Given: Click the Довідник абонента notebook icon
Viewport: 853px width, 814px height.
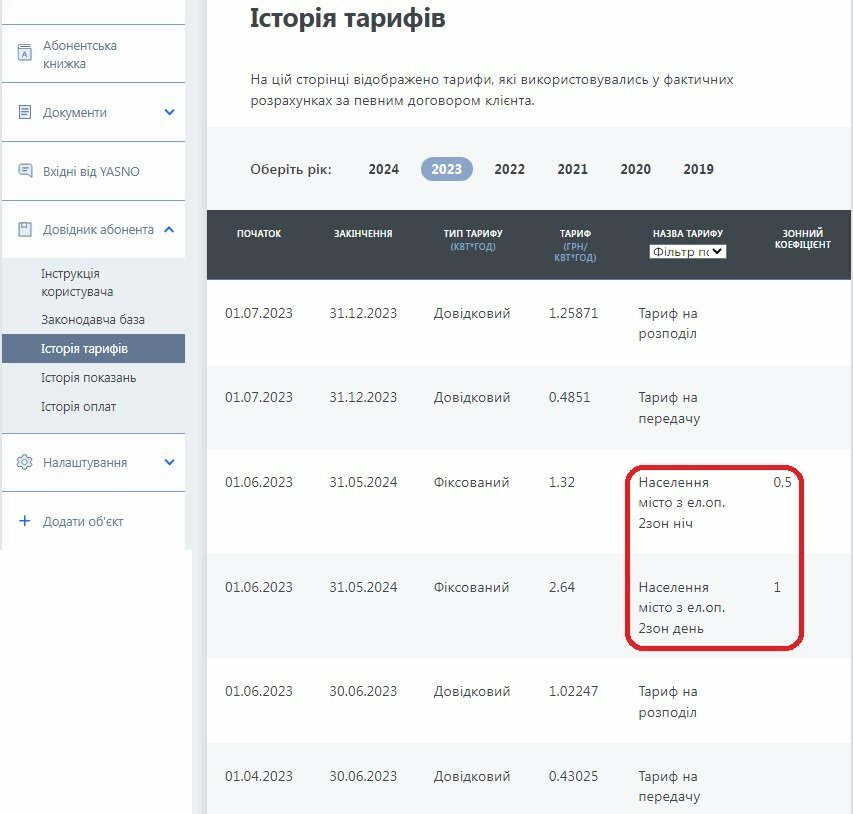Looking at the screenshot, I should tap(24, 229).
